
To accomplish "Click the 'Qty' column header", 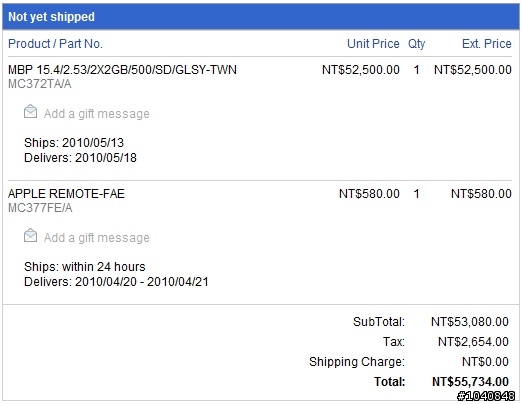I will pyautogui.click(x=416, y=44).
